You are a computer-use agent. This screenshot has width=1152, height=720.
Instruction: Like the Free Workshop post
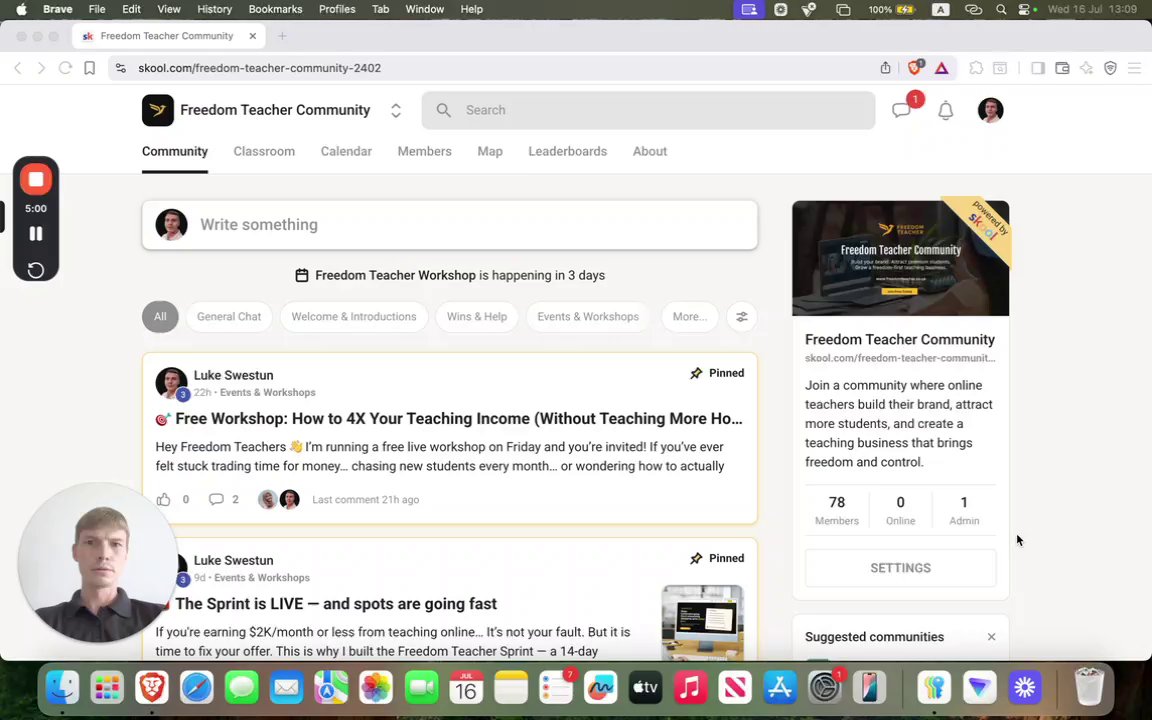tap(164, 500)
